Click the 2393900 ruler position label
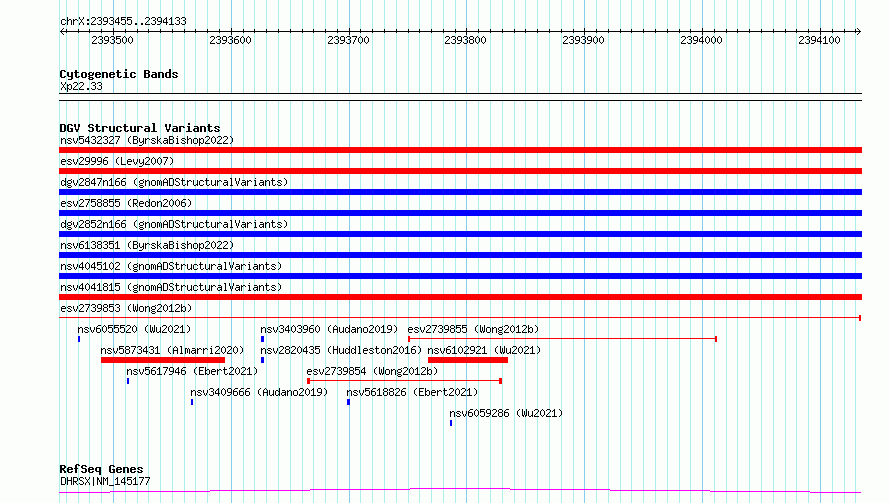The height and width of the screenshot is (503, 890). tap(583, 40)
